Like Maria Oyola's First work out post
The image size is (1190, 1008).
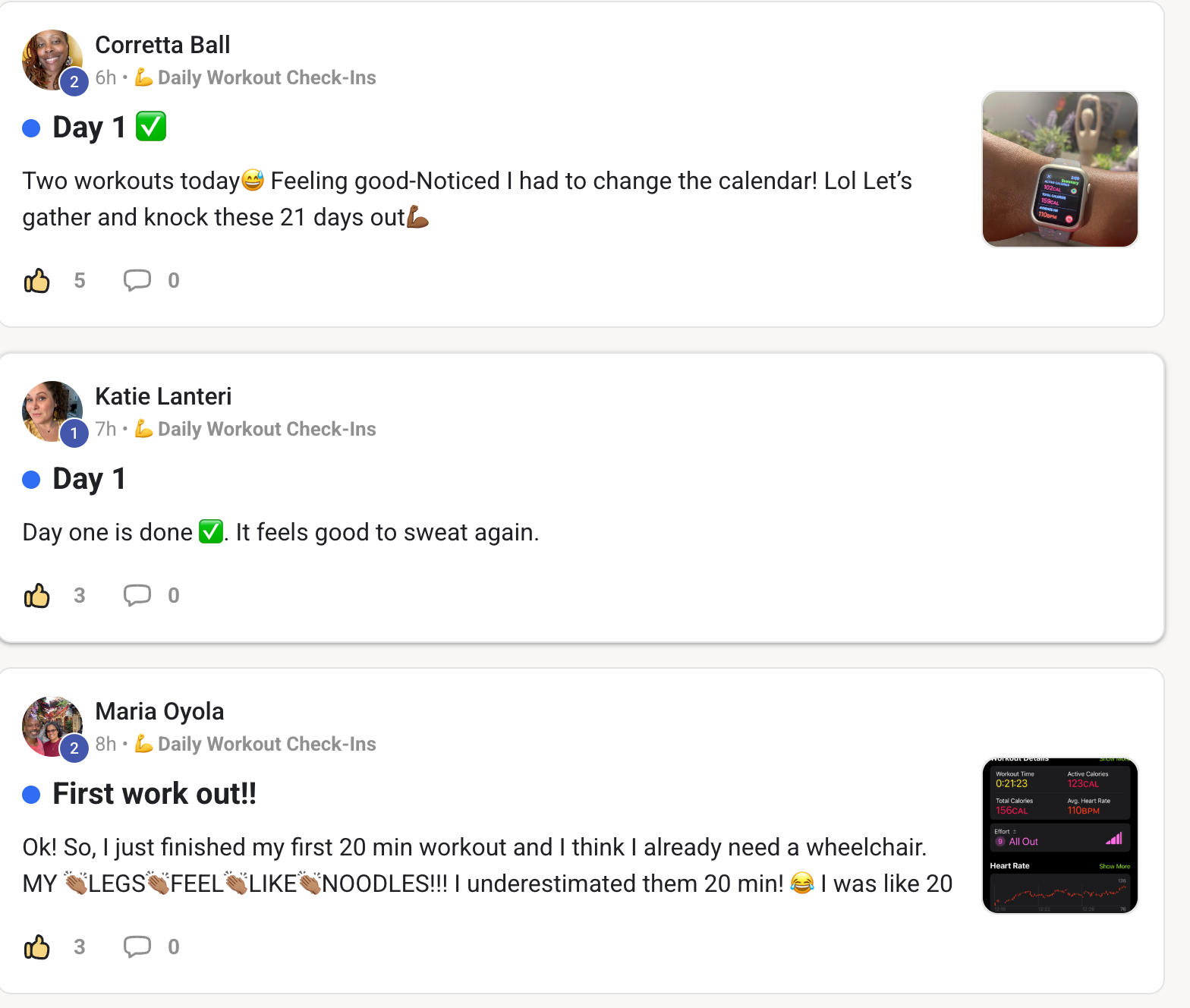click(37, 947)
